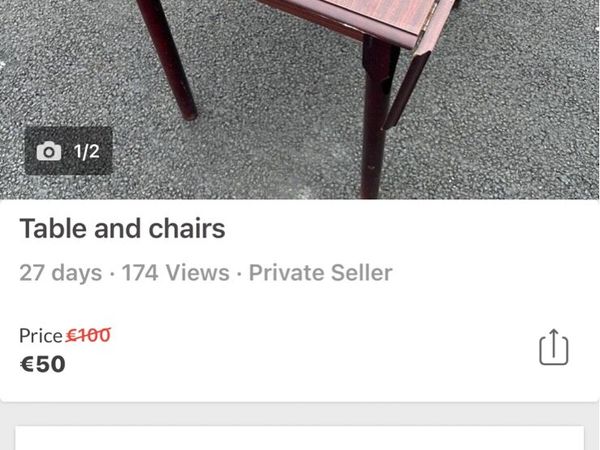Click the folded drop-leaf support bracket
600x450 pixels.
406,90
